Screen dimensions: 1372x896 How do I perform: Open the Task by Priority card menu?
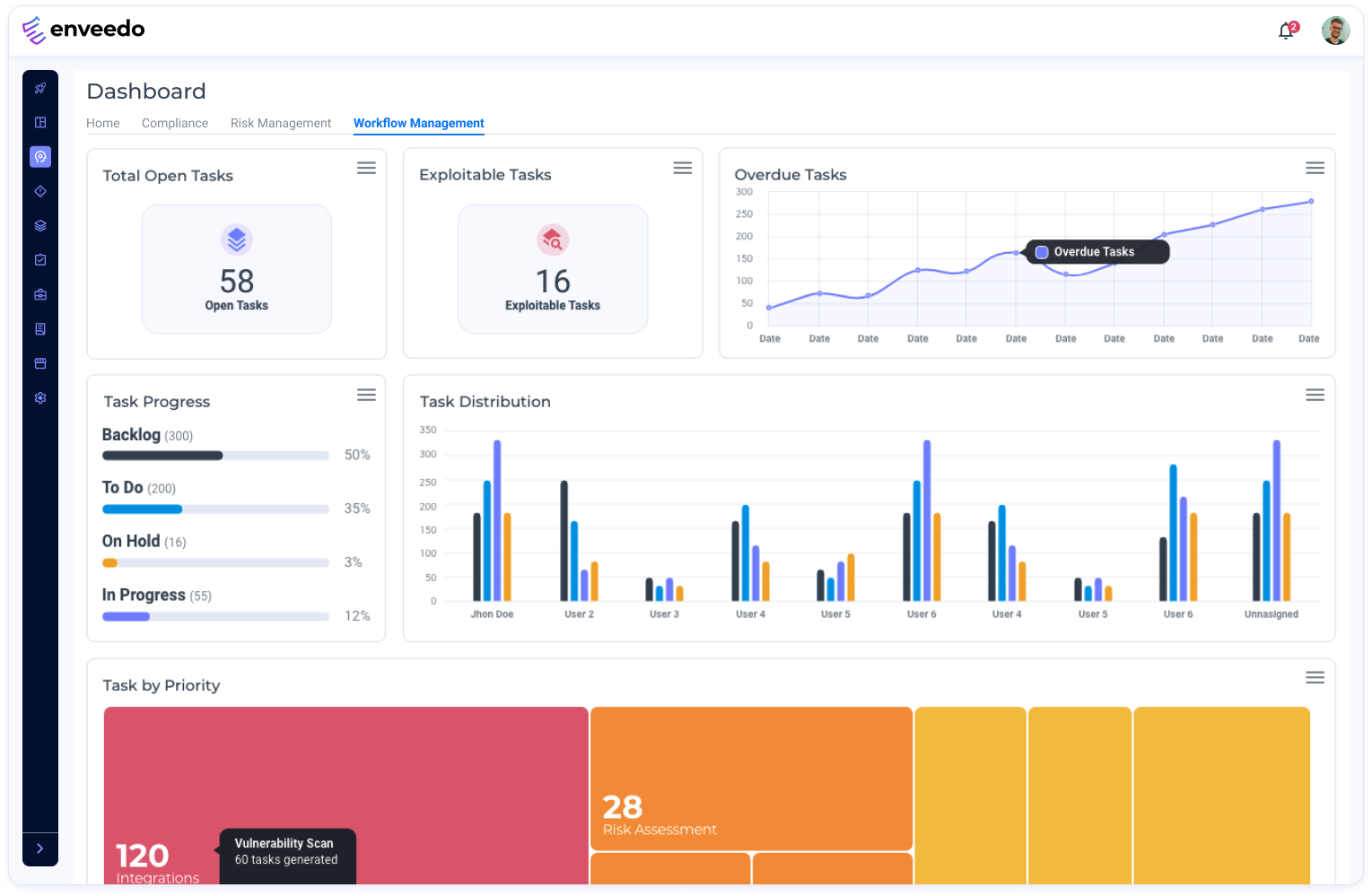1315,678
